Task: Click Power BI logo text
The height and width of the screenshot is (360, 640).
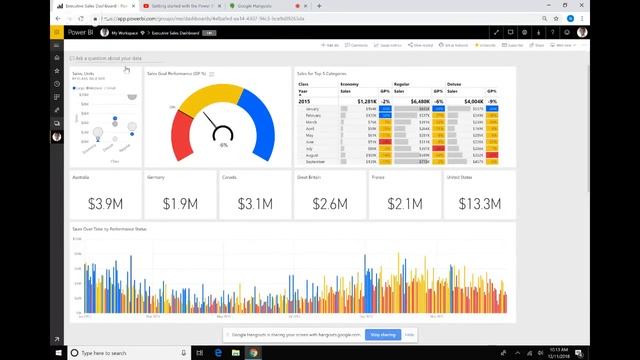Action: coord(80,32)
